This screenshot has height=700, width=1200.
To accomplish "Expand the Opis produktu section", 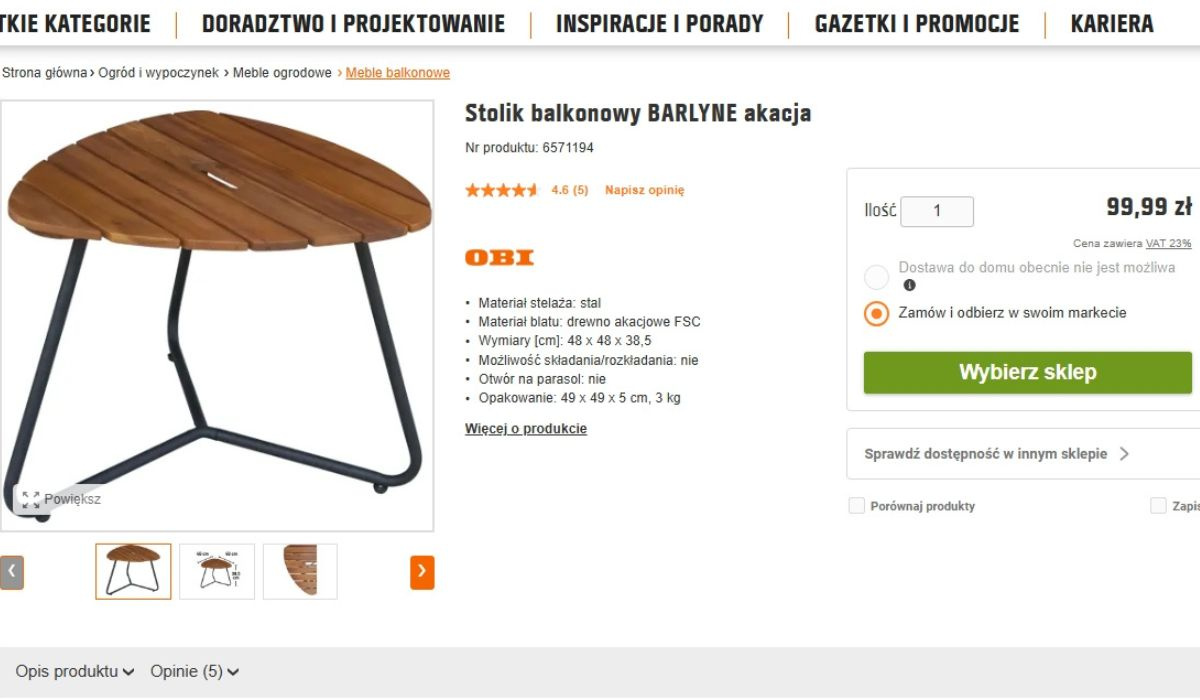I will tap(75, 672).
